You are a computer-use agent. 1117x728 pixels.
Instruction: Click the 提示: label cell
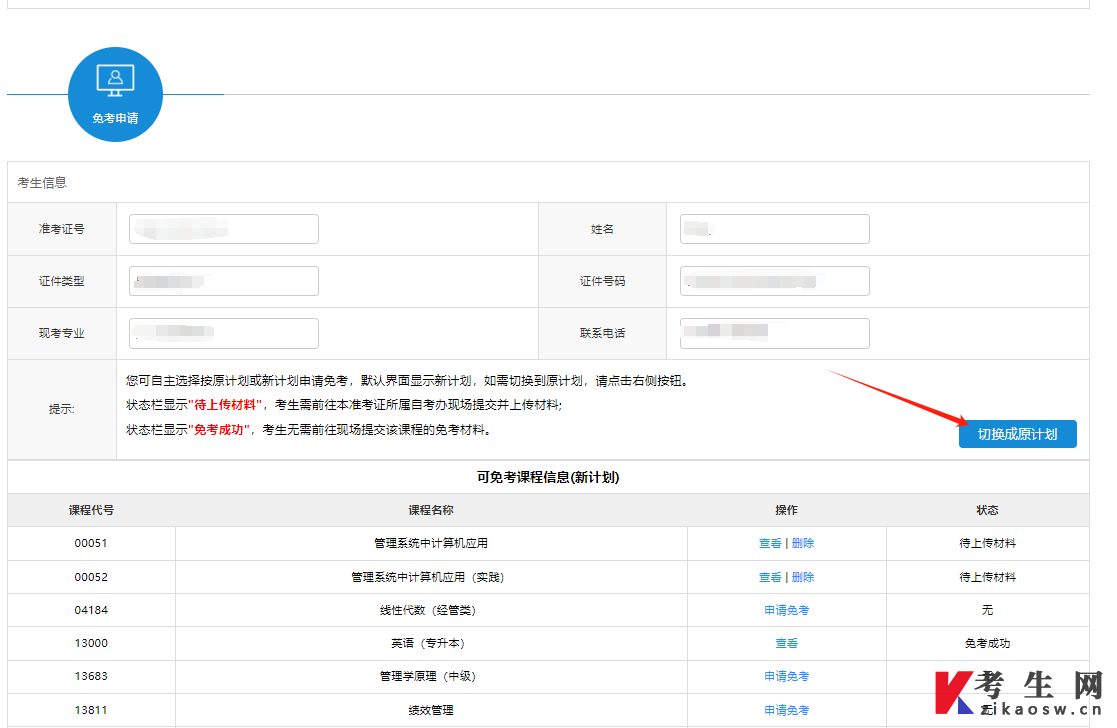[61, 409]
